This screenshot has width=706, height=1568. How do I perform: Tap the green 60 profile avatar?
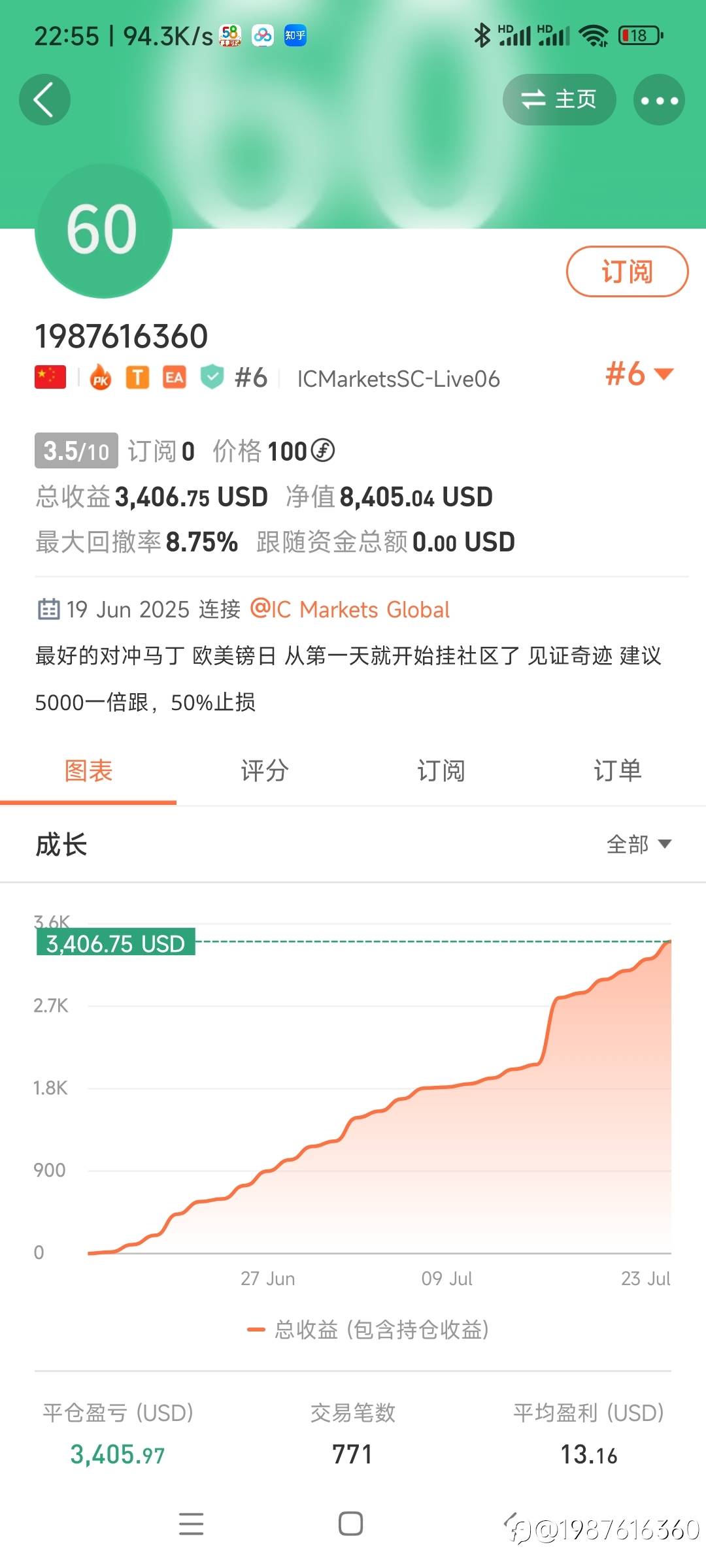(x=103, y=230)
